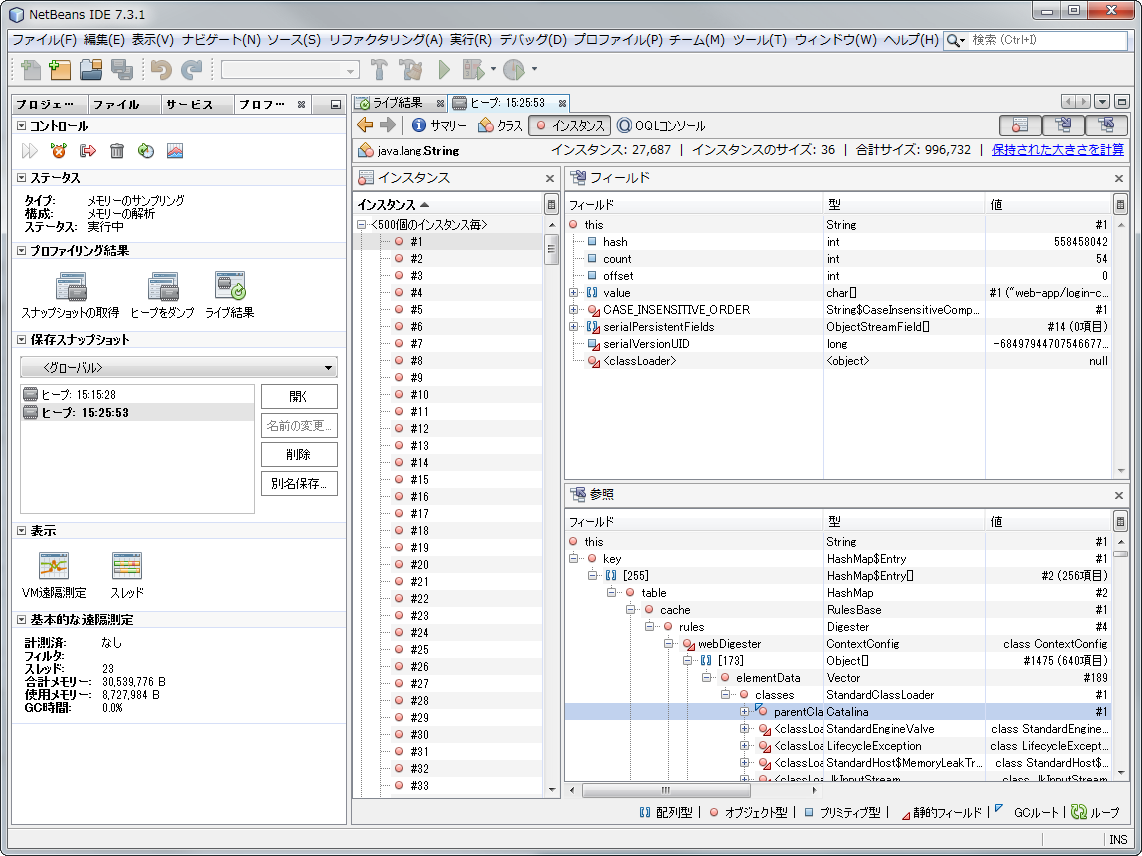Click the New Project toolbar icon
This screenshot has width=1142, height=856.
click(x=60, y=69)
